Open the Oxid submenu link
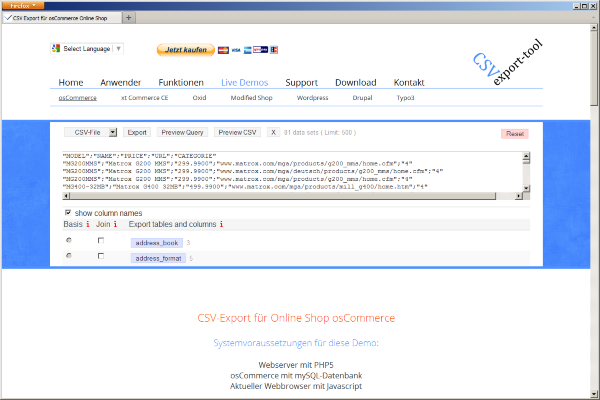The width and height of the screenshot is (600, 400). point(199,98)
